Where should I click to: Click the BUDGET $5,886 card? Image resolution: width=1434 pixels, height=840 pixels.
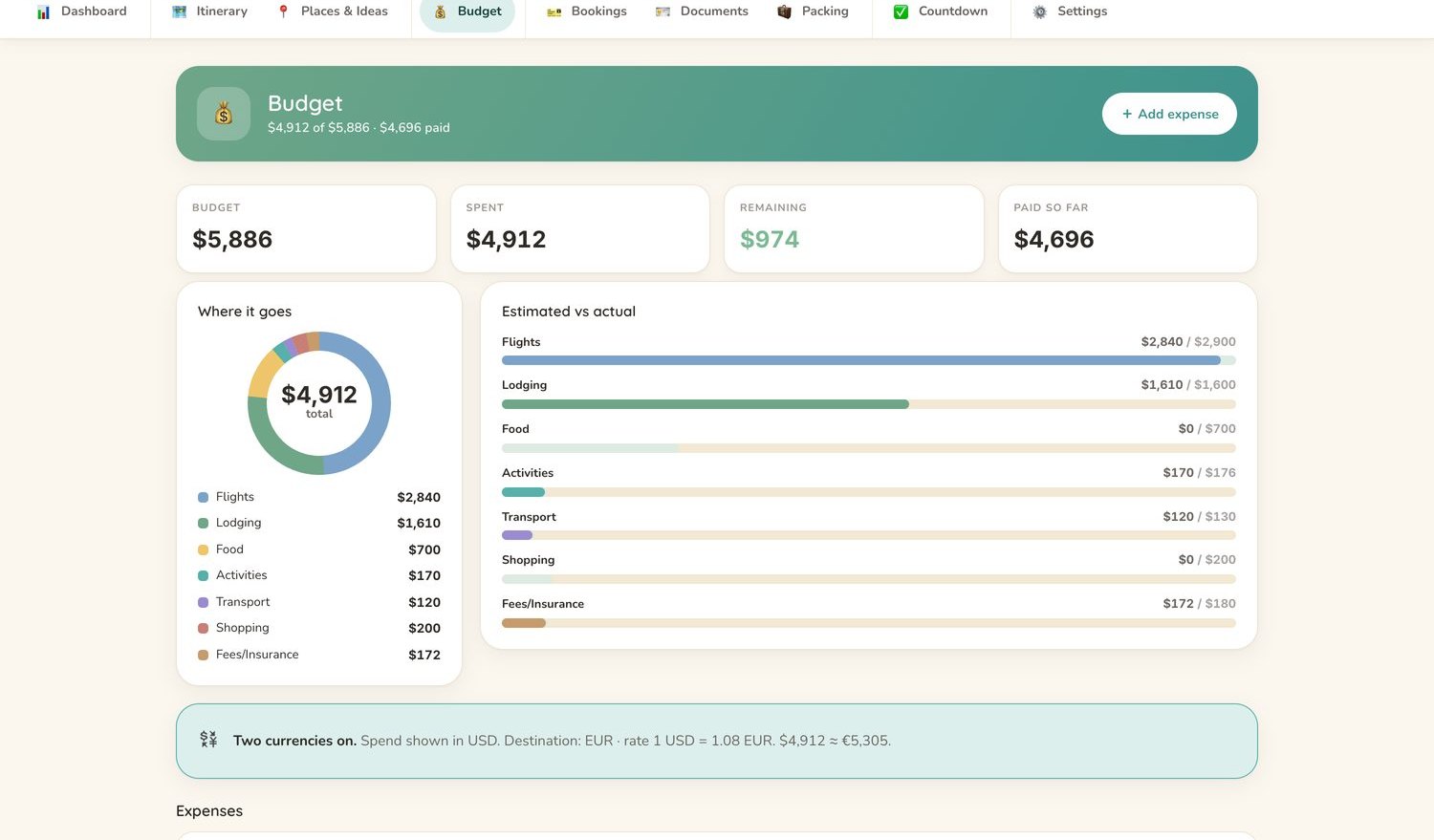click(x=306, y=228)
